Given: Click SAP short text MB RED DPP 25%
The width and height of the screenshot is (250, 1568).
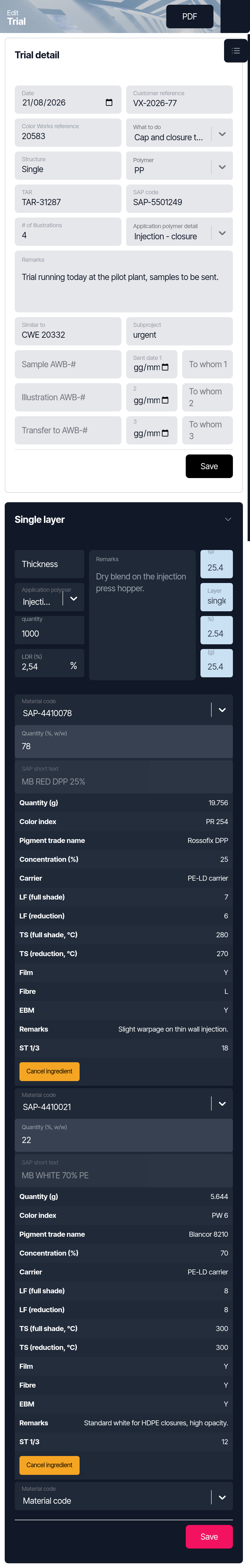Looking at the screenshot, I should click(x=124, y=777).
